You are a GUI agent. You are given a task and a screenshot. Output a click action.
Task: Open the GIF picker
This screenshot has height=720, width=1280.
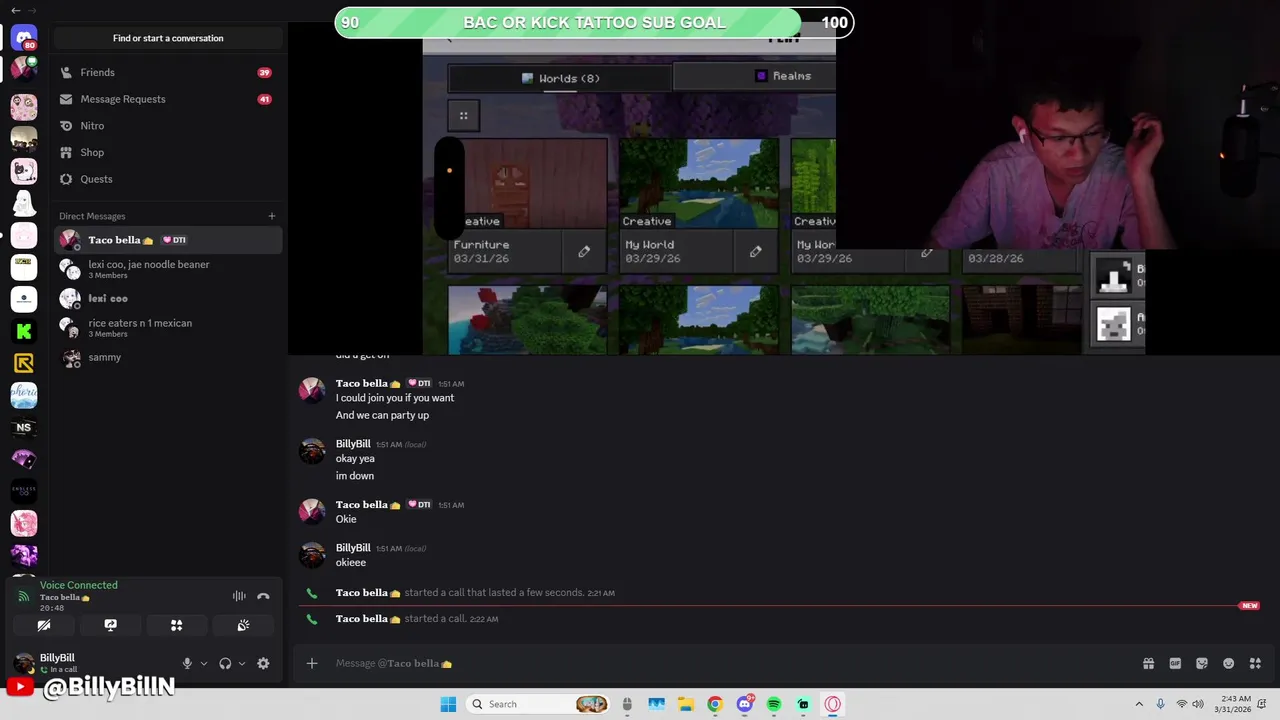point(1175,663)
